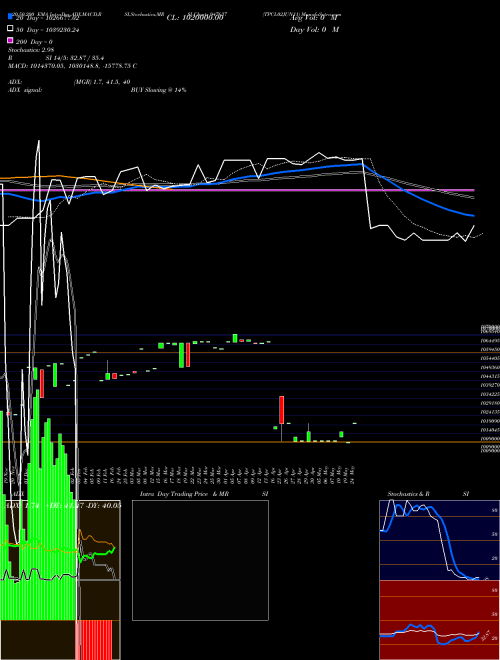Screen dimensions: 500x660
Task: Click the CL closing price value
Action: pos(194,18)
